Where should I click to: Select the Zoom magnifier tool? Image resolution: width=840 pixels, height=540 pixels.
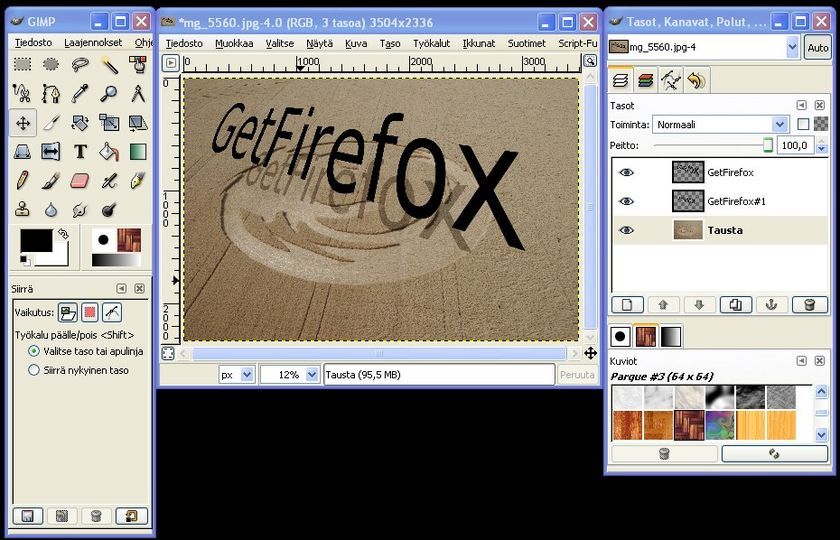(109, 93)
